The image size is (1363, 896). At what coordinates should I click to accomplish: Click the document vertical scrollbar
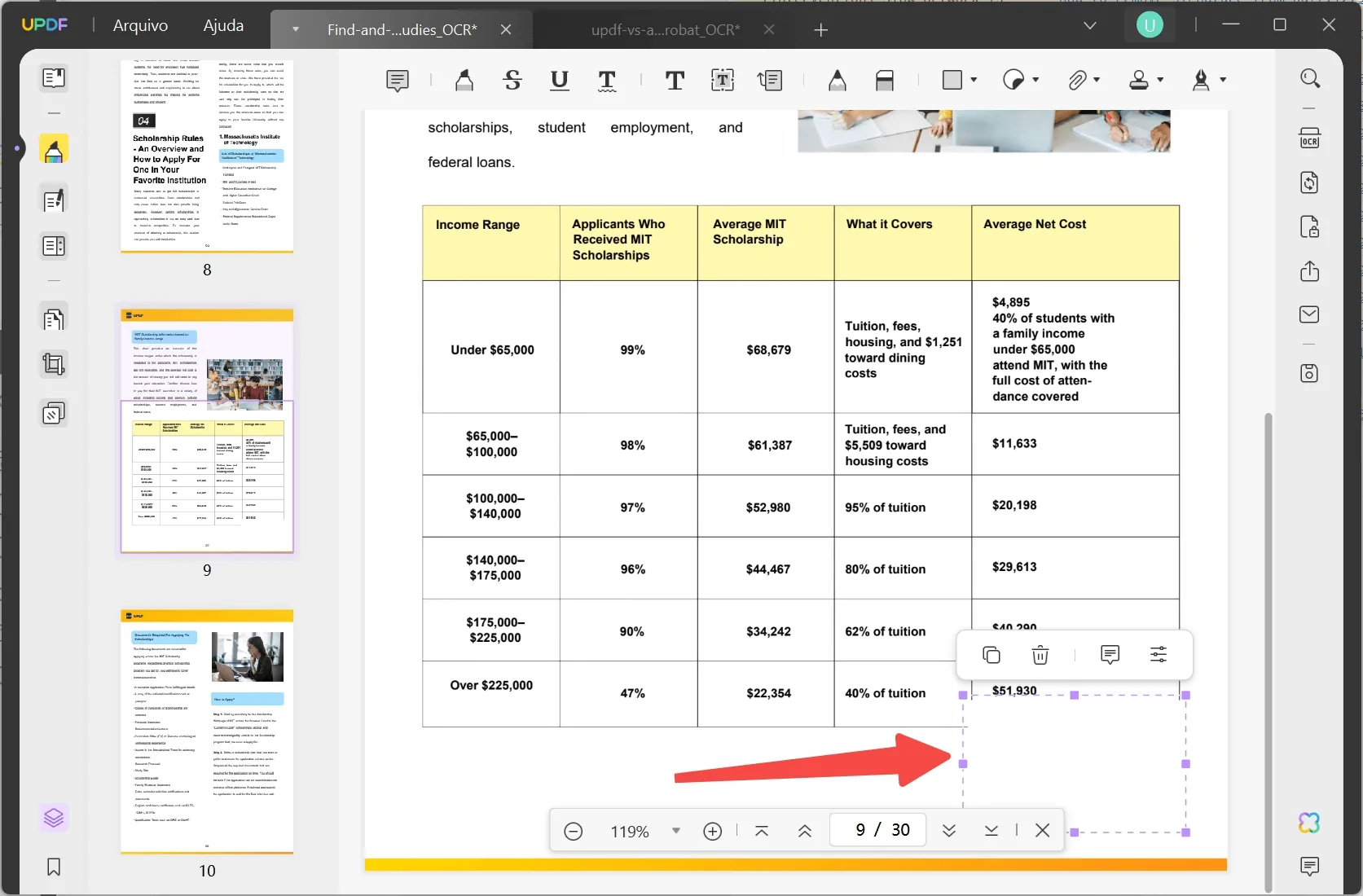[1268, 652]
